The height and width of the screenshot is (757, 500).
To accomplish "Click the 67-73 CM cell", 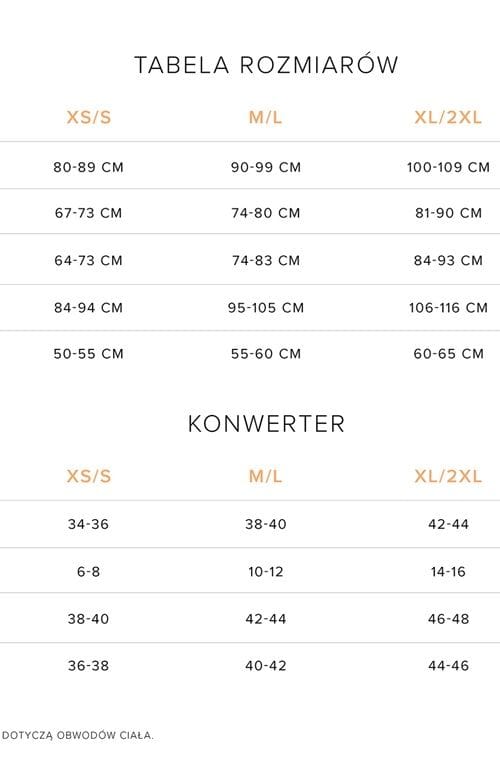I will 88,213.
